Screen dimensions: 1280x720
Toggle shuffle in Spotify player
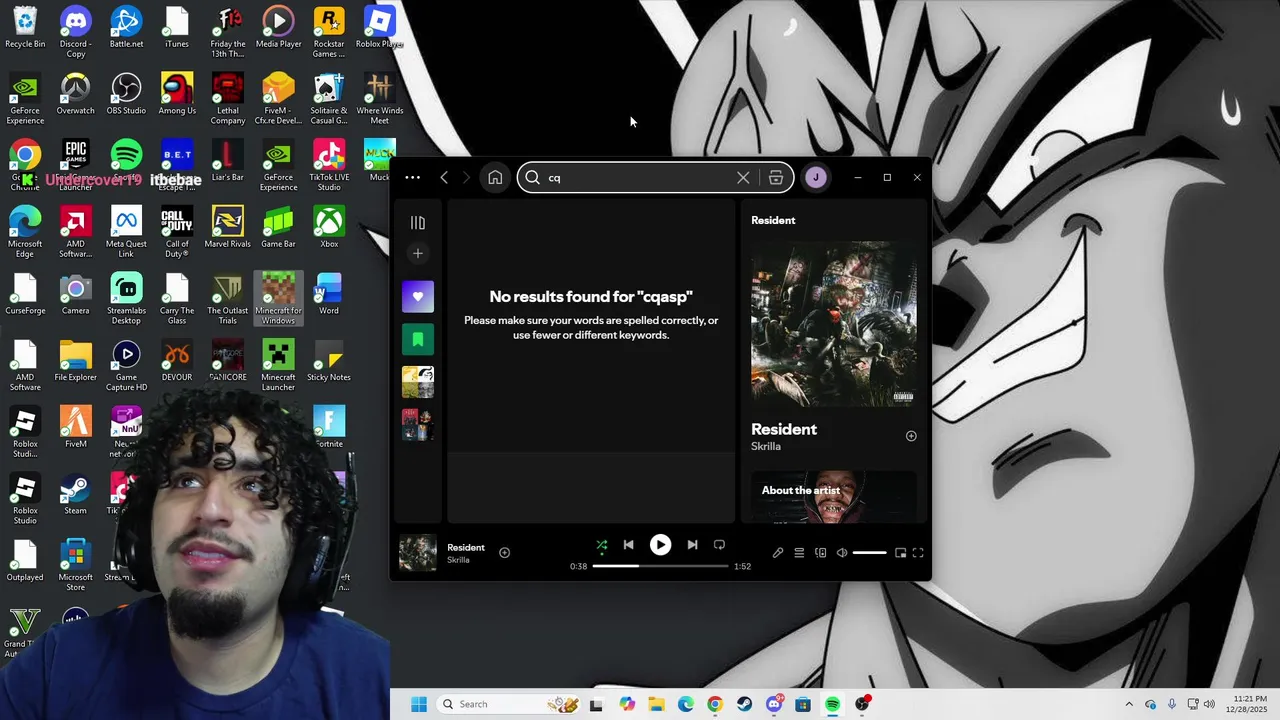tap(602, 545)
